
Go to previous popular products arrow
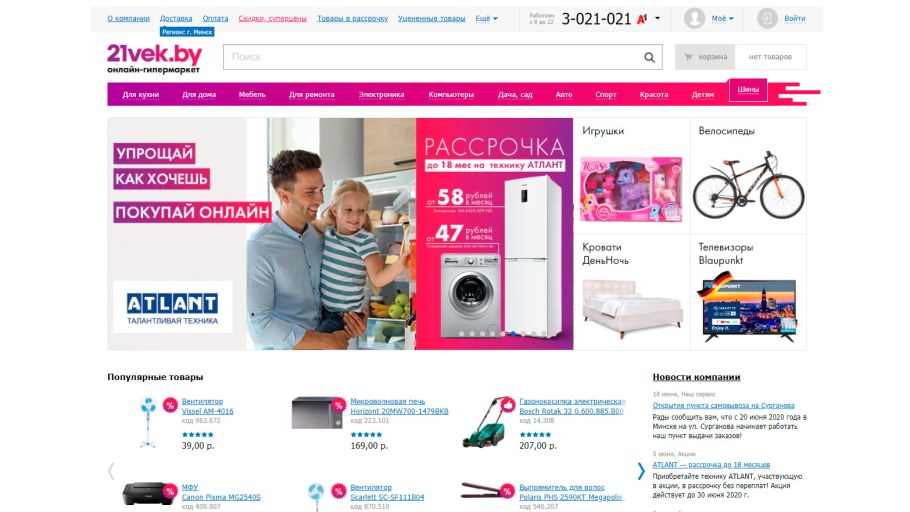pos(111,471)
